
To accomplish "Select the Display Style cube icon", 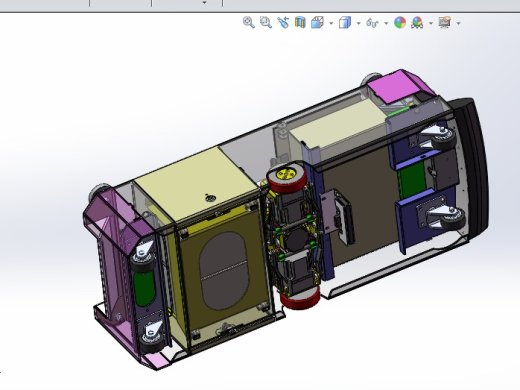I will 345,23.
